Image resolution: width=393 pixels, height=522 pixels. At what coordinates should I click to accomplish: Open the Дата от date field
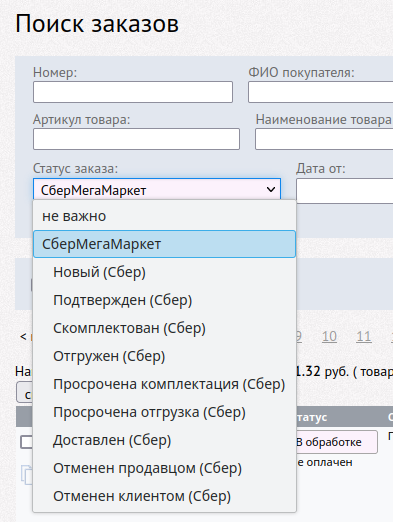(x=345, y=191)
